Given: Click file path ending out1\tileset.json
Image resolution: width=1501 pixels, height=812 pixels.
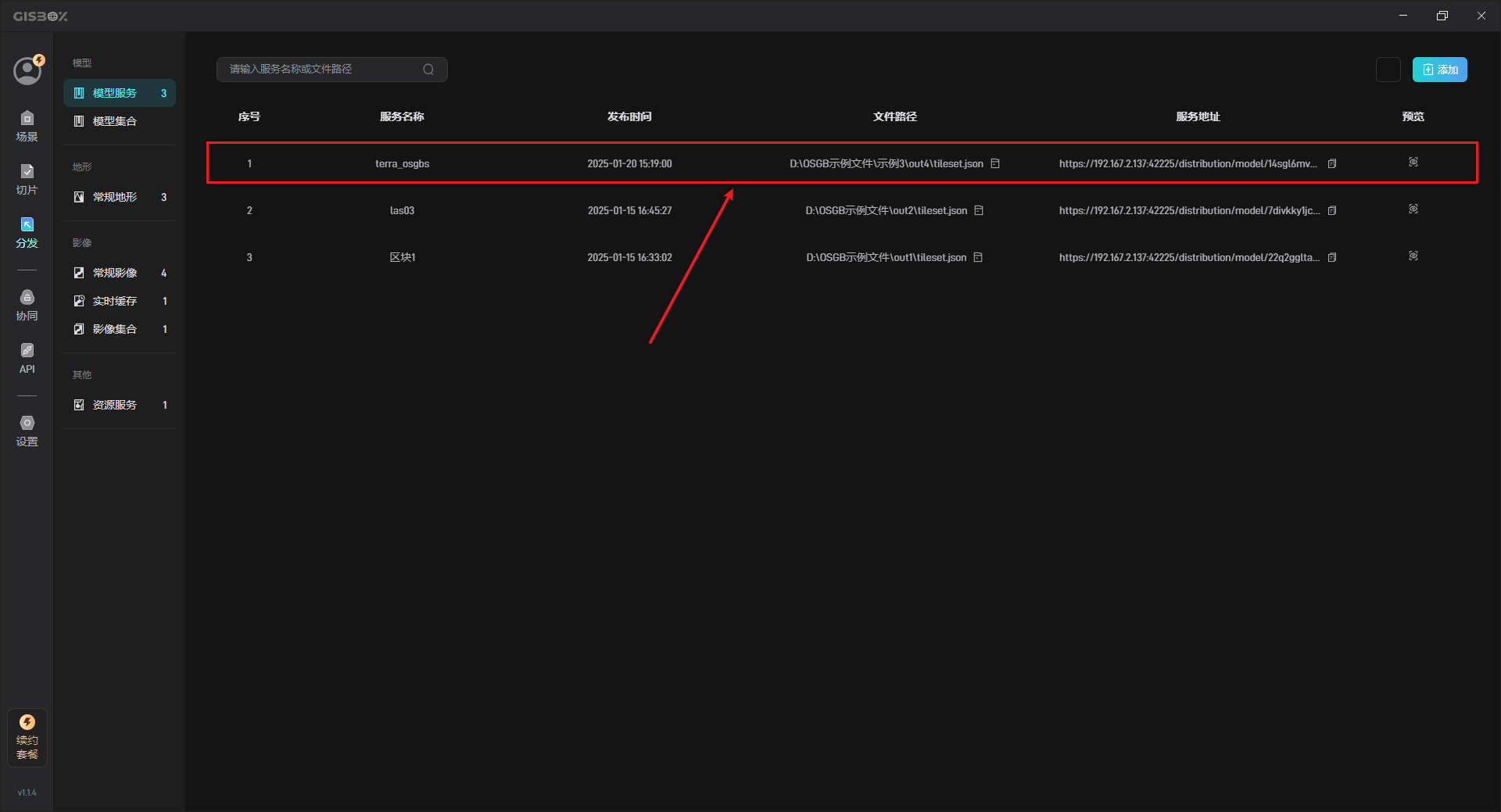Looking at the screenshot, I should click(x=887, y=257).
